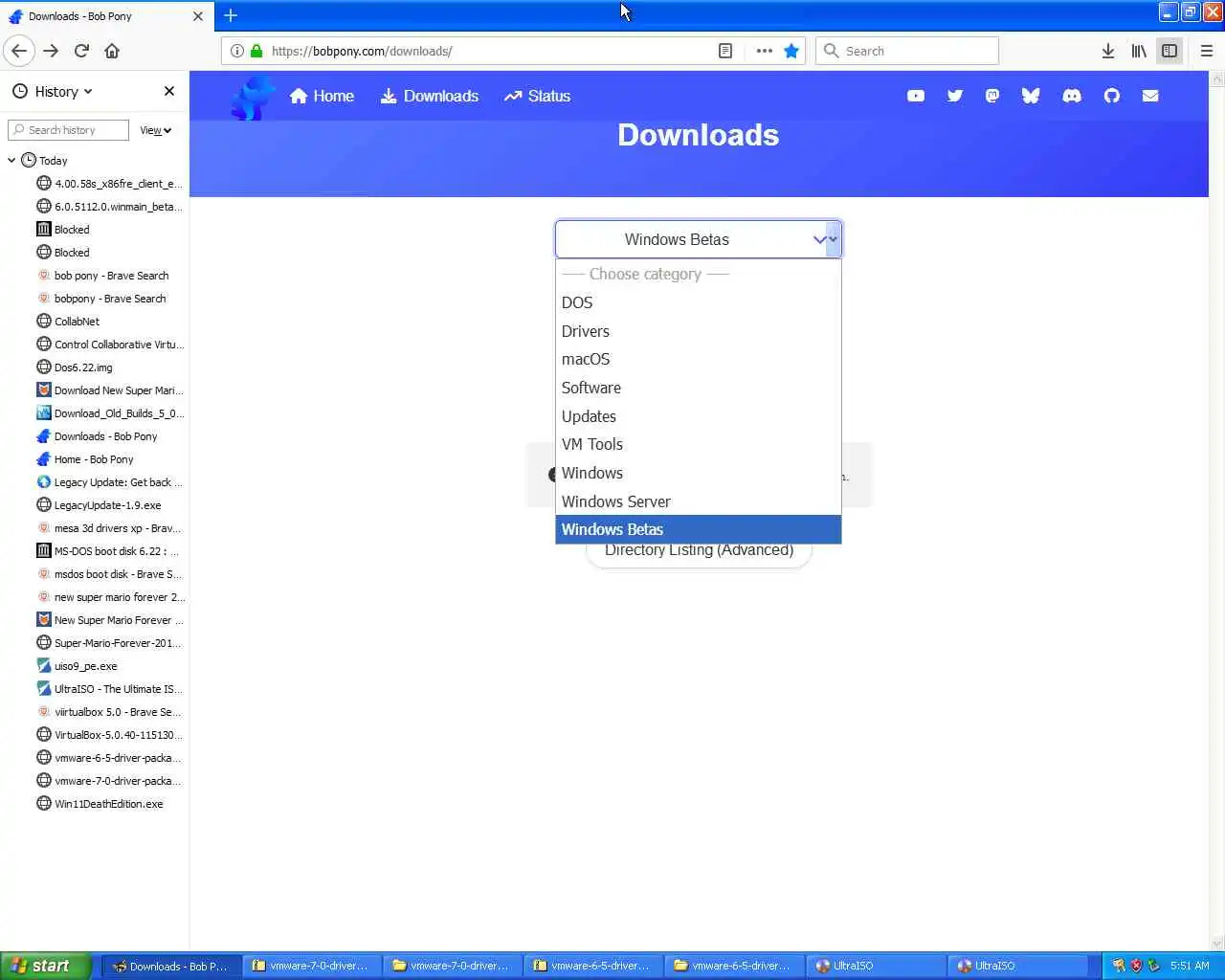Toggle the sidebar button in toolbar

(x=1169, y=51)
